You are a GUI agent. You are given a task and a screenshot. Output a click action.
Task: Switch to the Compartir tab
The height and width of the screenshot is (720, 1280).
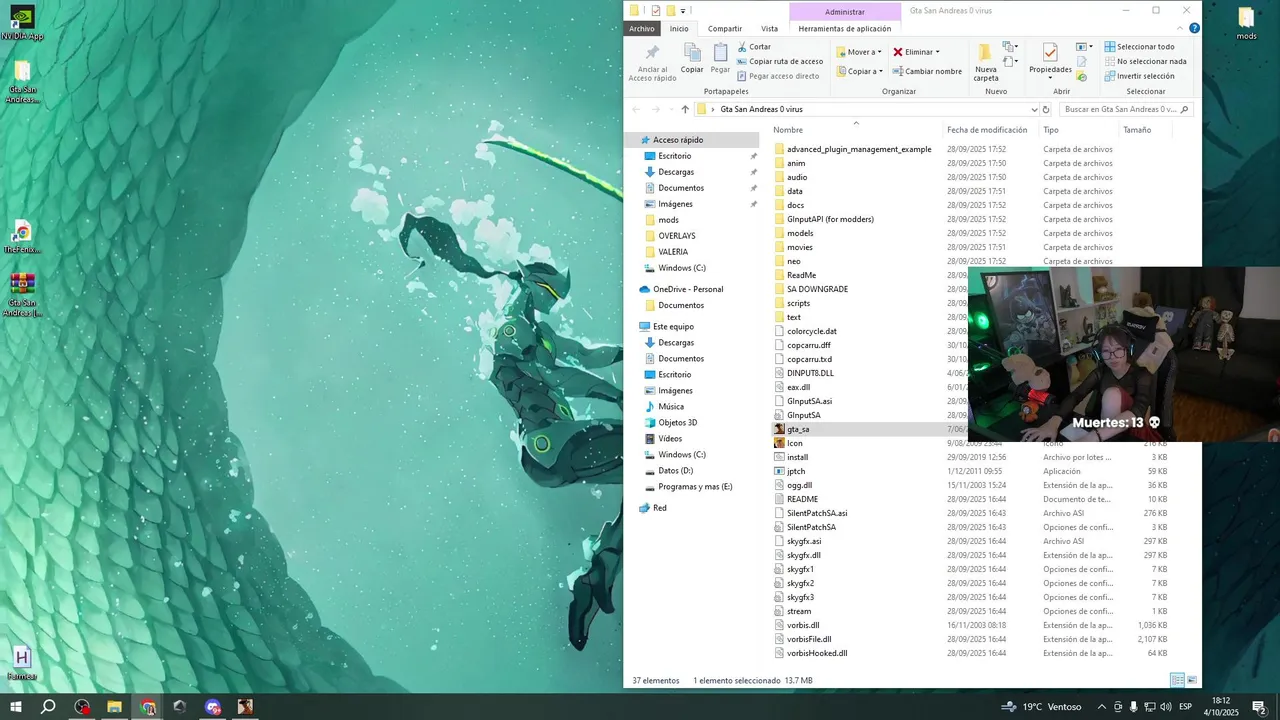coord(725,28)
